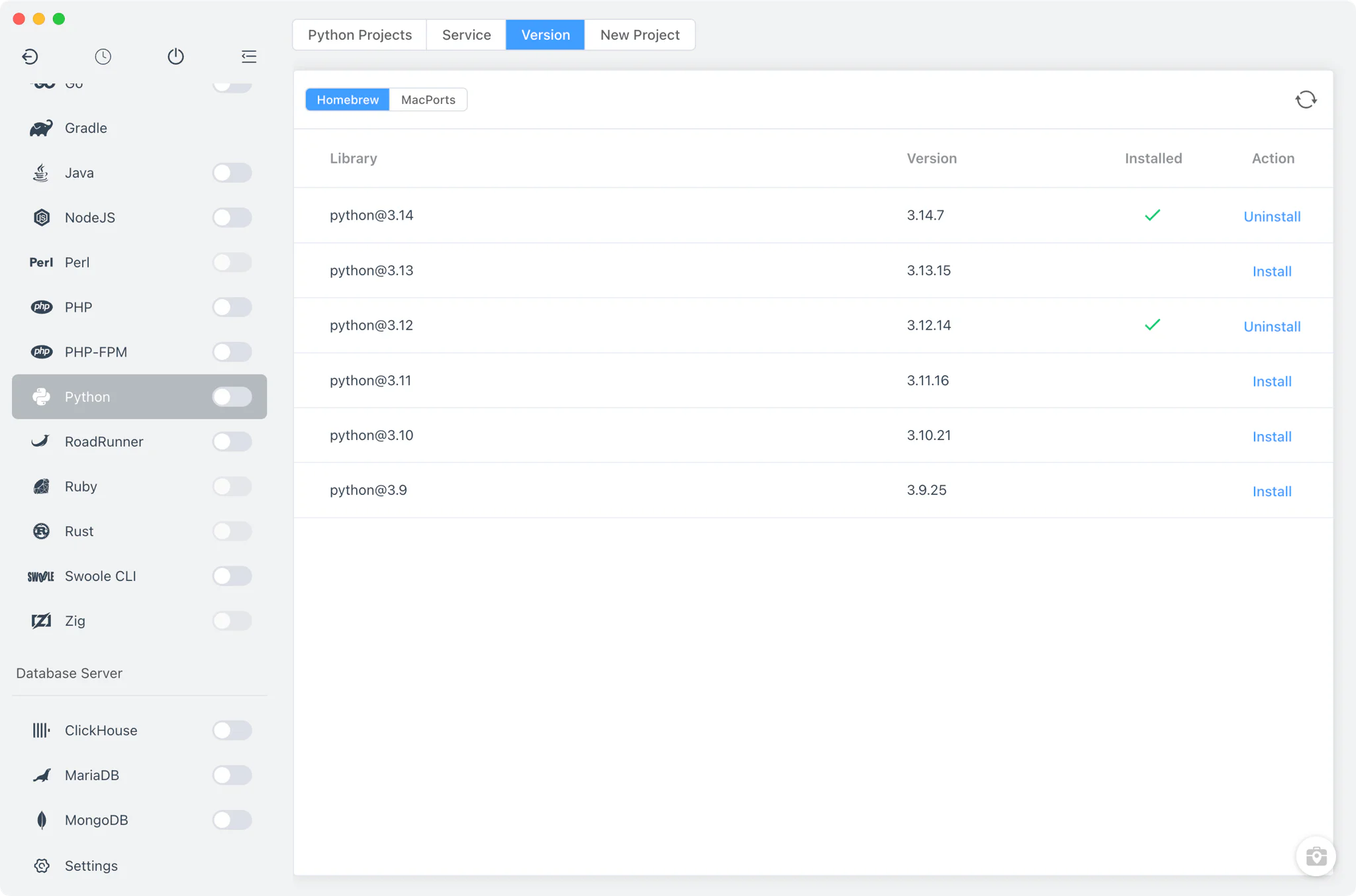1356x896 pixels.
Task: Toggle the Ruby service switch
Action: click(x=232, y=486)
